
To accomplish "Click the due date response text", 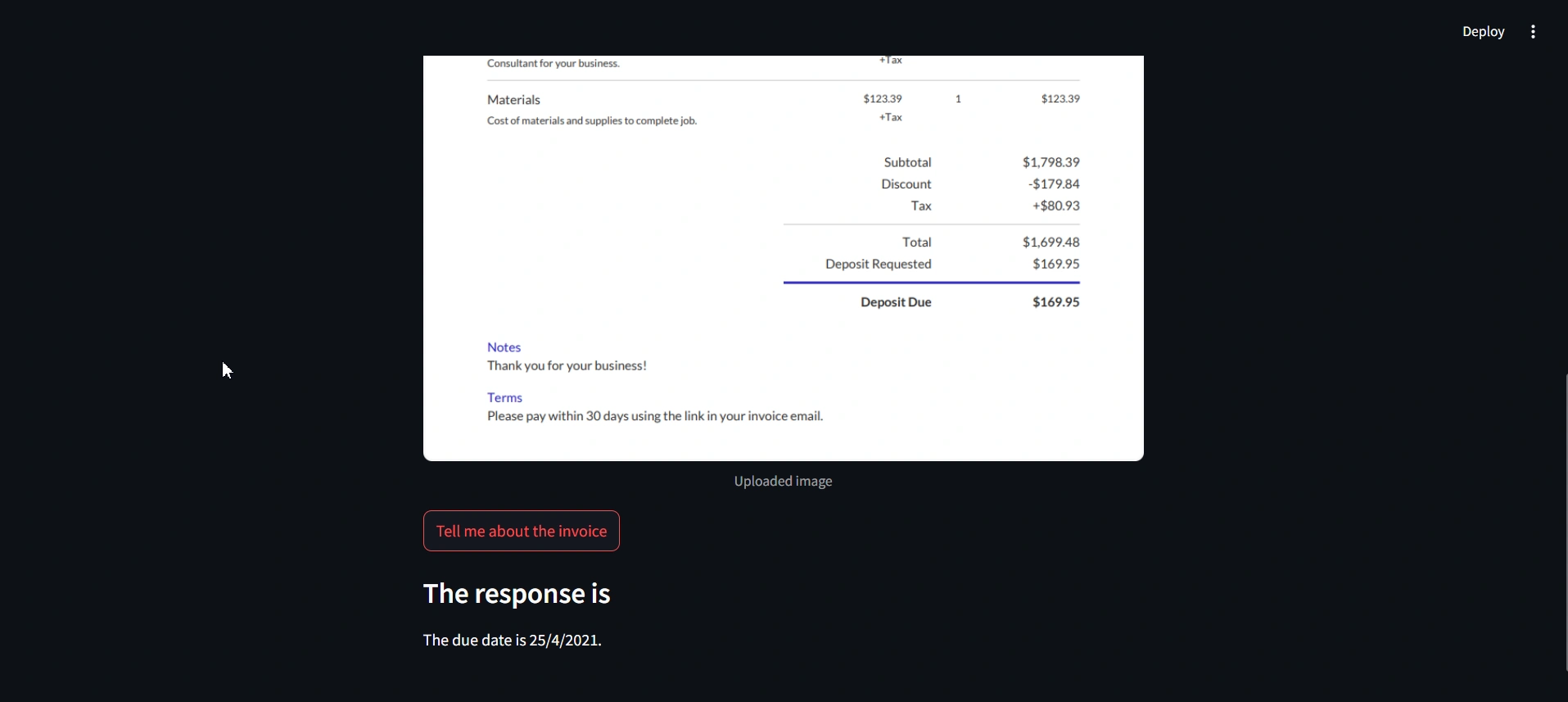I will coord(512,641).
